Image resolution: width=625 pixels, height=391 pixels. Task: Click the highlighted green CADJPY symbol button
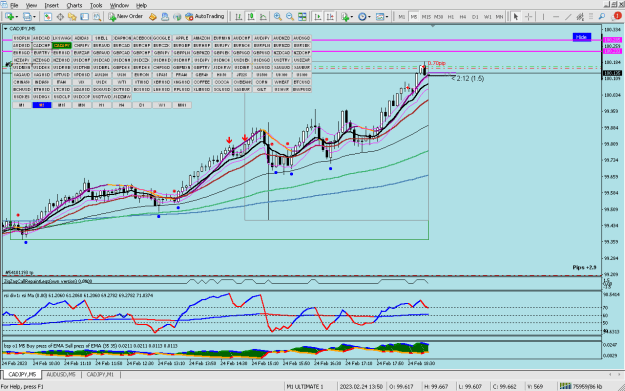[x=62, y=45]
